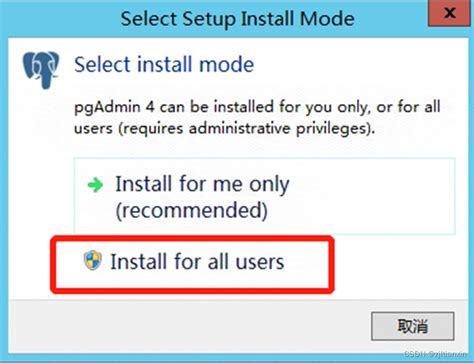Click the Select Setup Install Mode title bar
The height and width of the screenshot is (363, 474).
click(237, 18)
